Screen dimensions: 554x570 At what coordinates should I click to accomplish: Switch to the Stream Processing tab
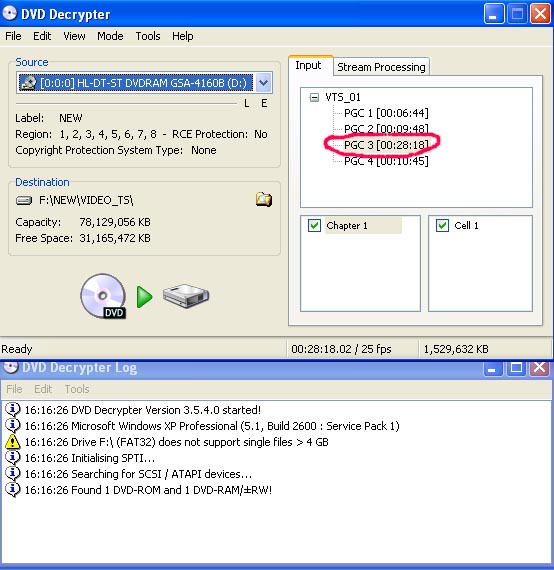pos(381,67)
